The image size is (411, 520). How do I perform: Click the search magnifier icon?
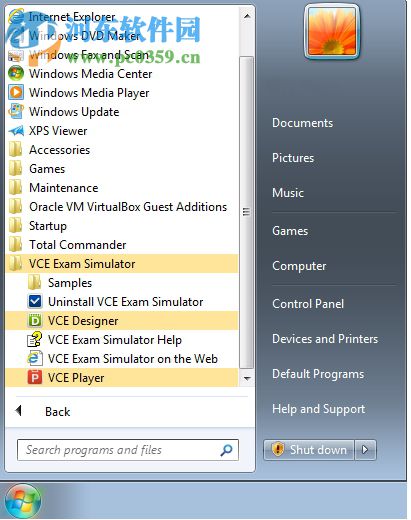[226, 450]
